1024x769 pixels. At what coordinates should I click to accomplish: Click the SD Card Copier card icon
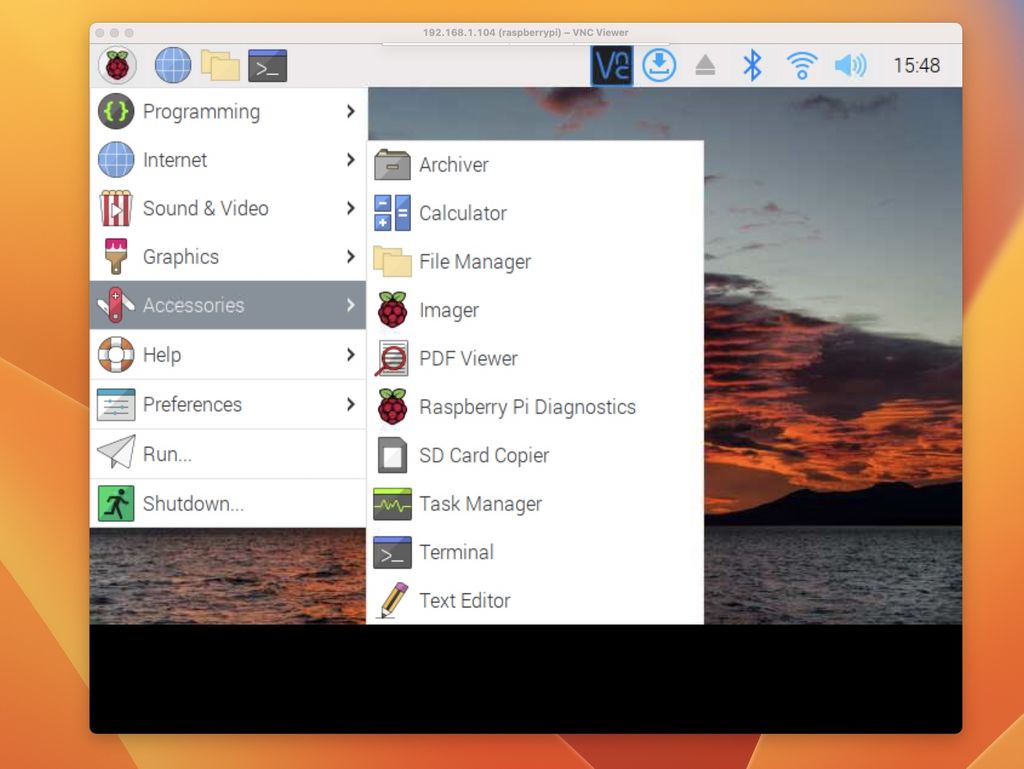point(392,455)
